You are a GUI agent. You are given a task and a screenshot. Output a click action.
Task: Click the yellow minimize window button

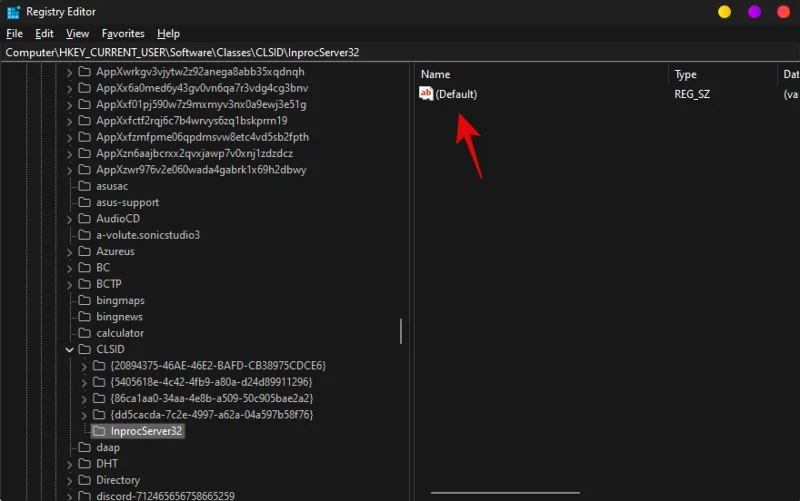[724, 12]
